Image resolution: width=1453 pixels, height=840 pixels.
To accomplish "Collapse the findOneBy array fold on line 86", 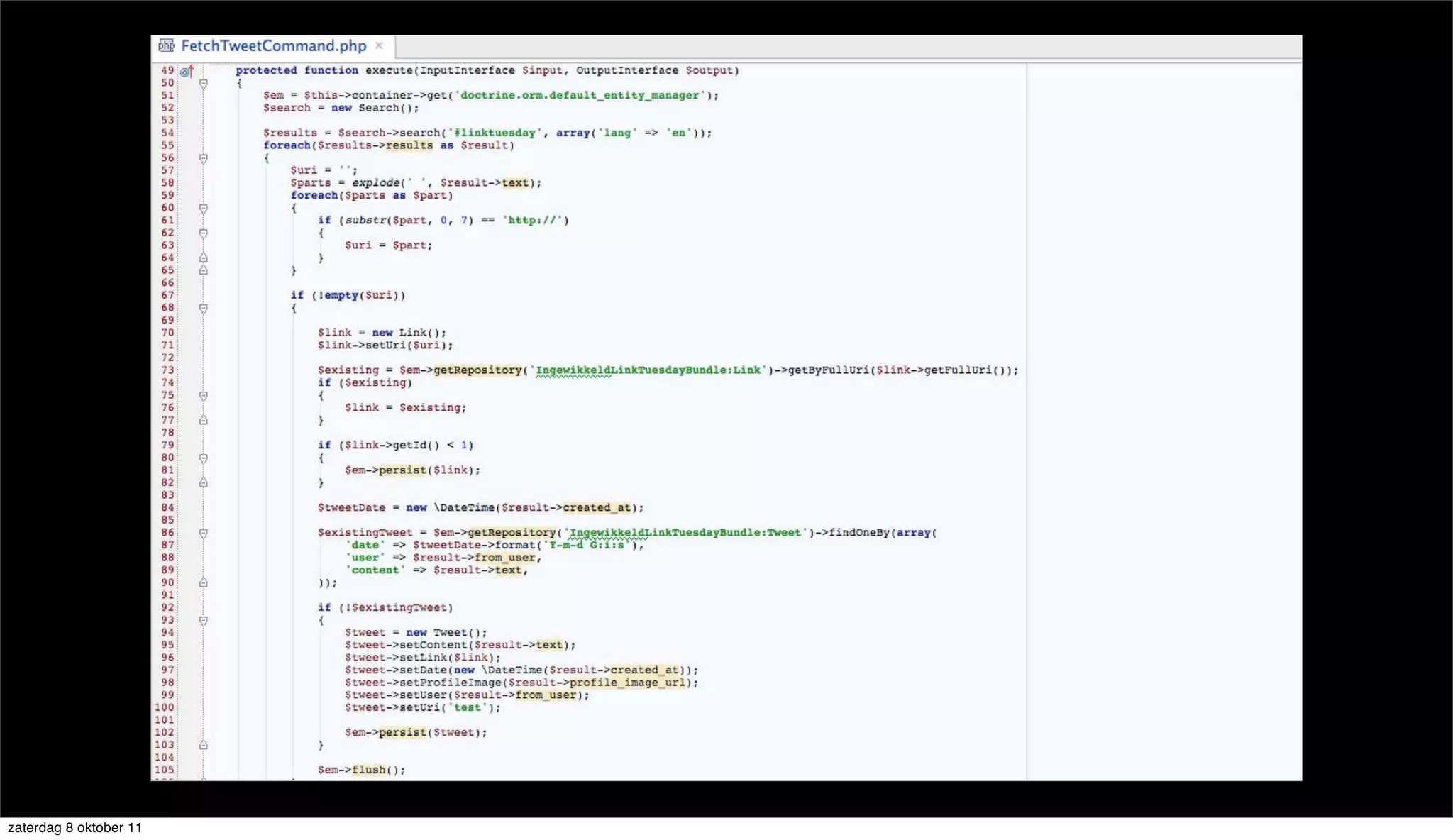I will (204, 533).
